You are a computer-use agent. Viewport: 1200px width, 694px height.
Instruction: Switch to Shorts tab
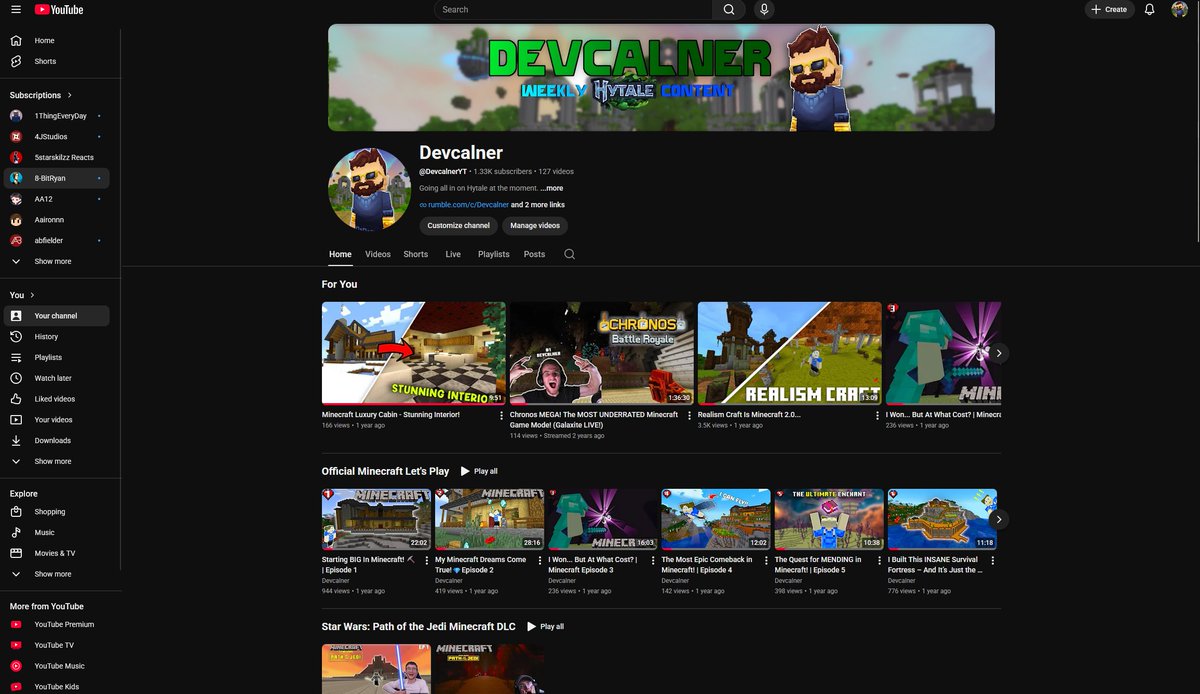(x=416, y=254)
